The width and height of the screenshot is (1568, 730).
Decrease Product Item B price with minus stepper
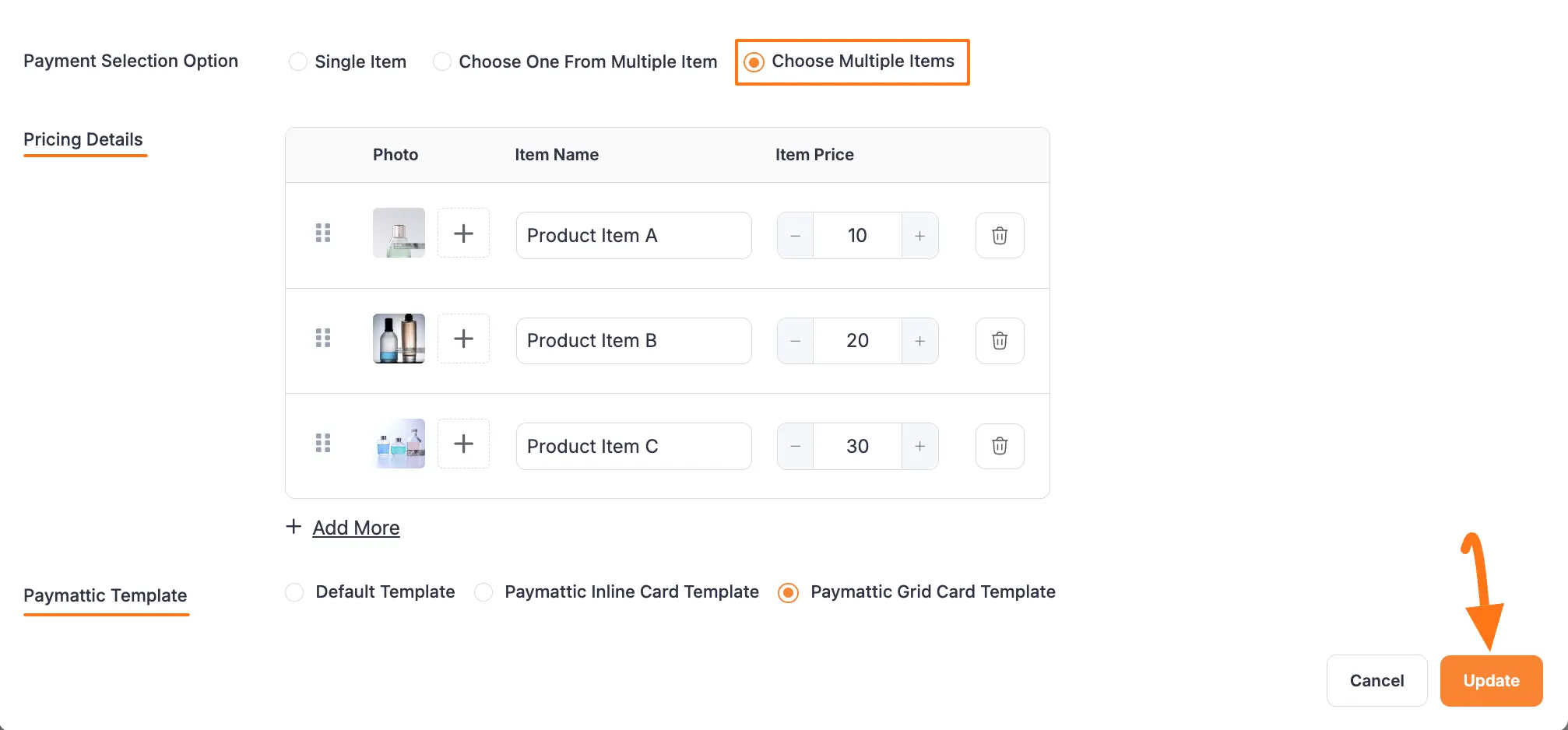[x=795, y=341]
